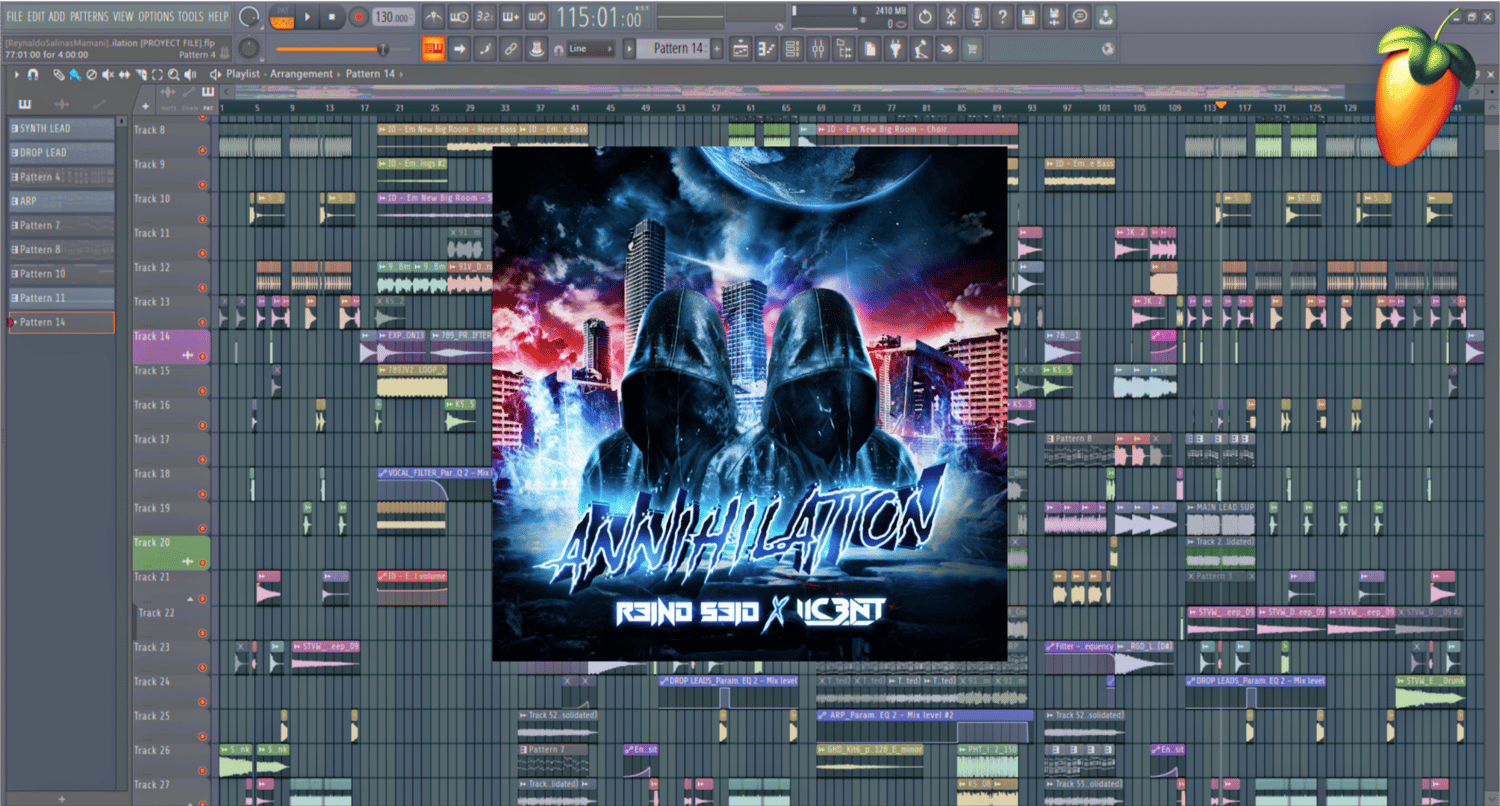1500x806 pixels.
Task: Click the arrow left of Pattern 14 selector
Action: tap(629, 49)
